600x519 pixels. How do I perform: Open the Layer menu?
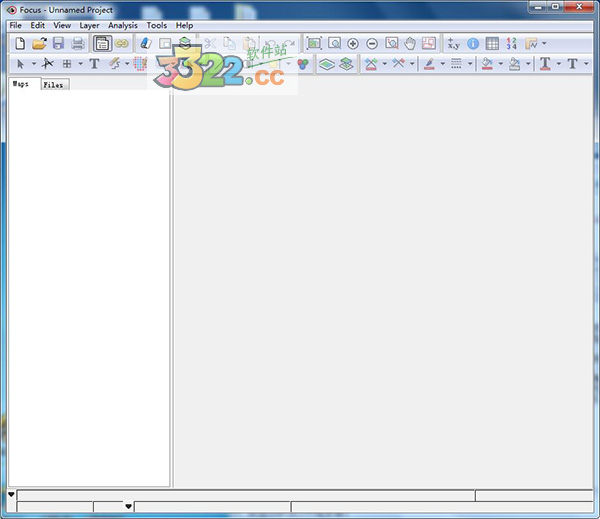(89, 25)
